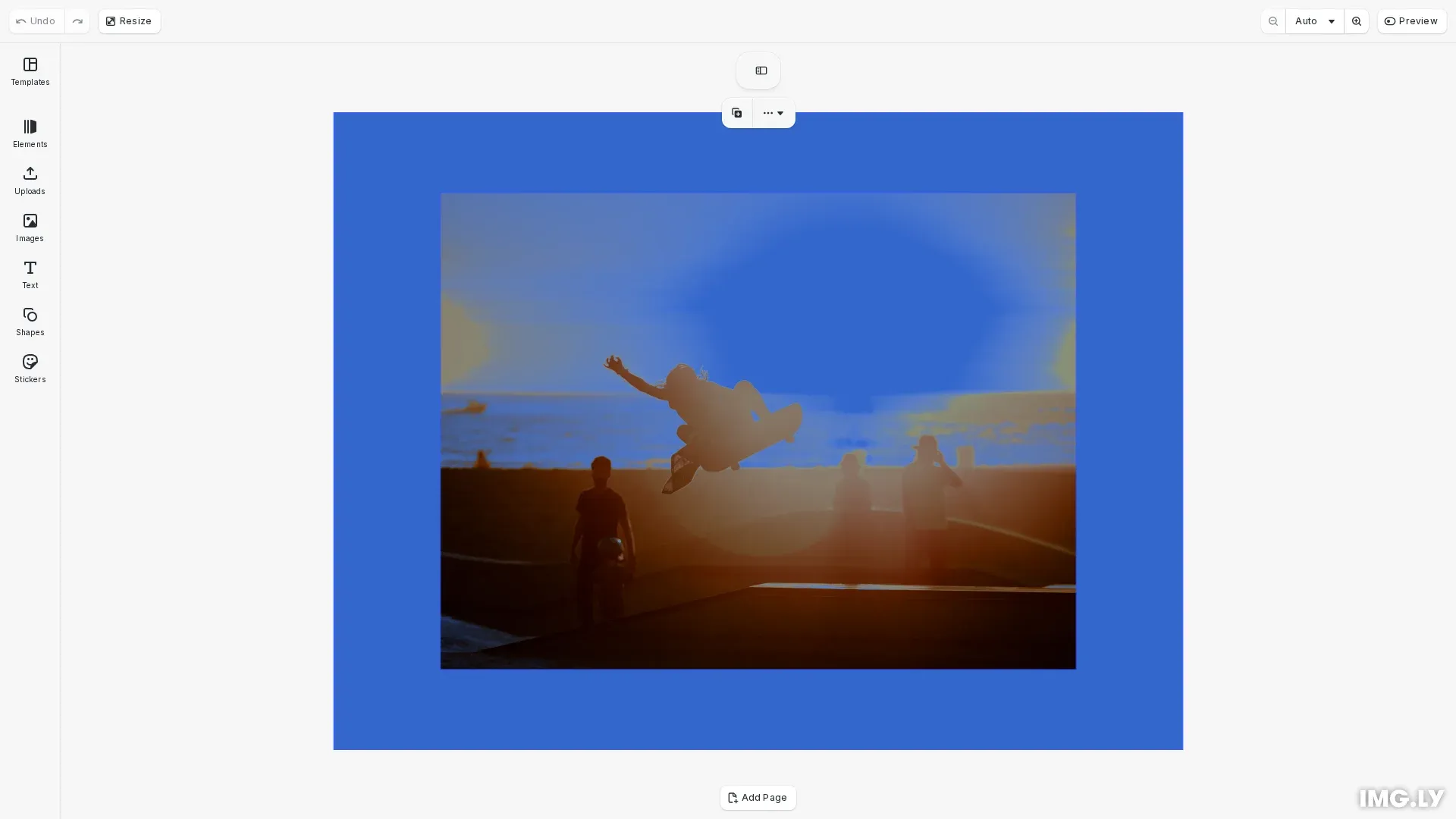Click the Add Page button
The width and height of the screenshot is (1456, 819).
pyautogui.click(x=758, y=798)
